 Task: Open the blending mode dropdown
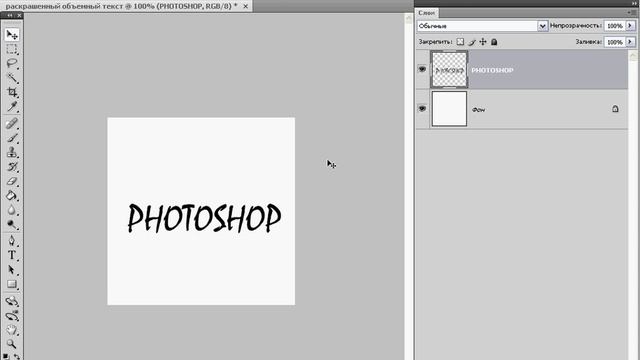[542, 26]
